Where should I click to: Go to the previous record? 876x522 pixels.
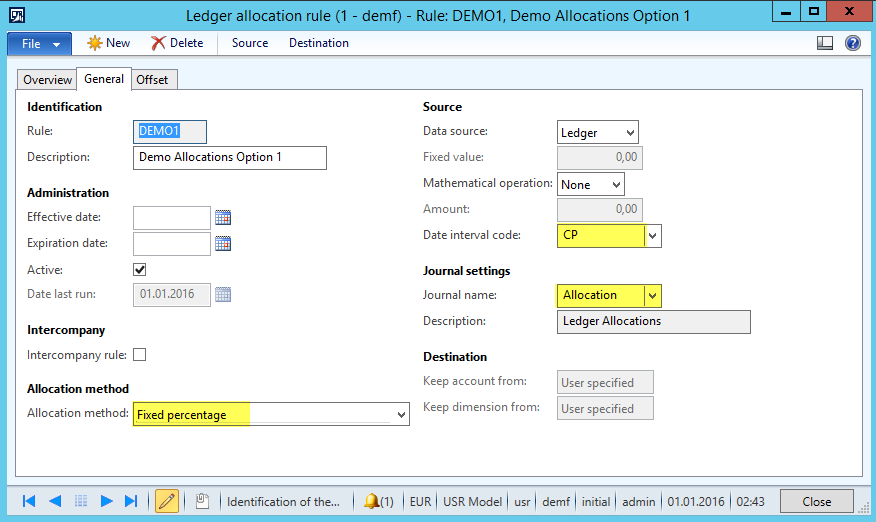pyautogui.click(x=55, y=501)
